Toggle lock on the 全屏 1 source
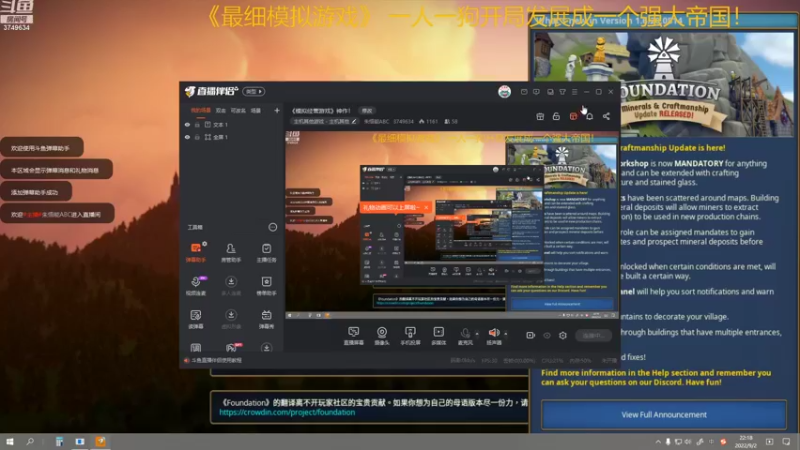The image size is (800, 450). click(x=197, y=137)
